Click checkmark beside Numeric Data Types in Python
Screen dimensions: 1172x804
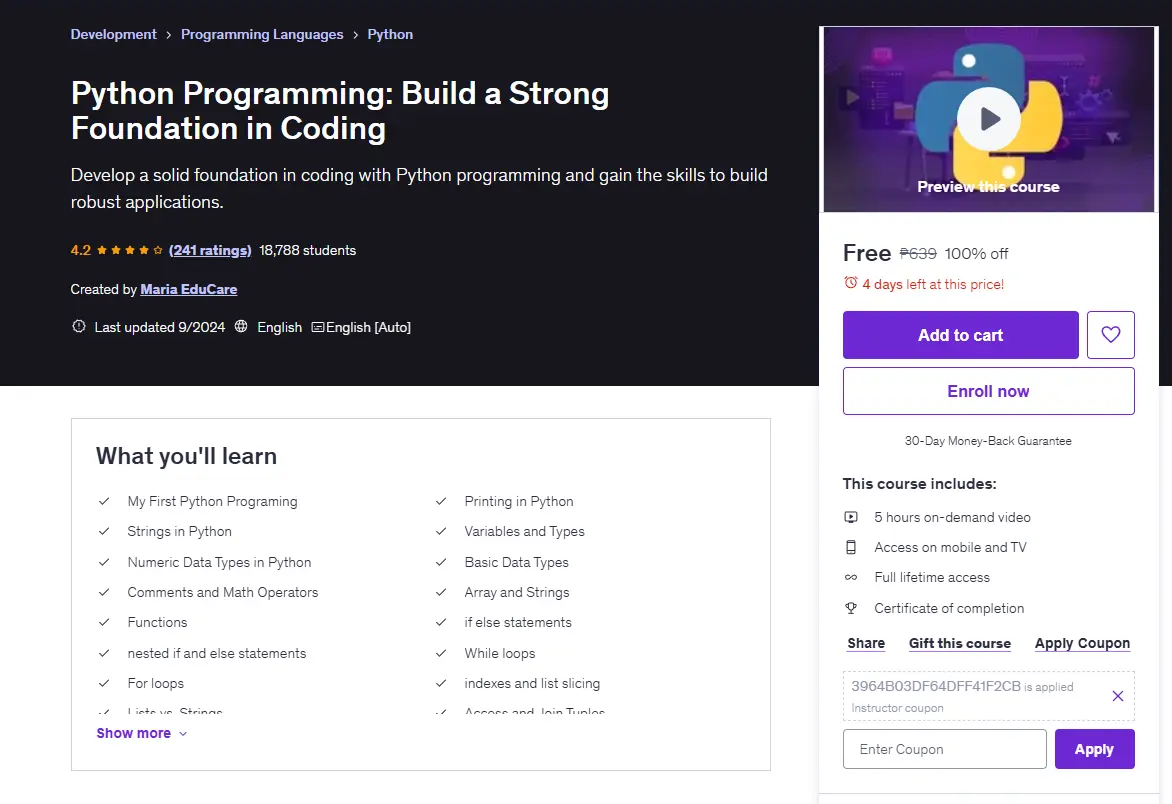click(x=104, y=562)
